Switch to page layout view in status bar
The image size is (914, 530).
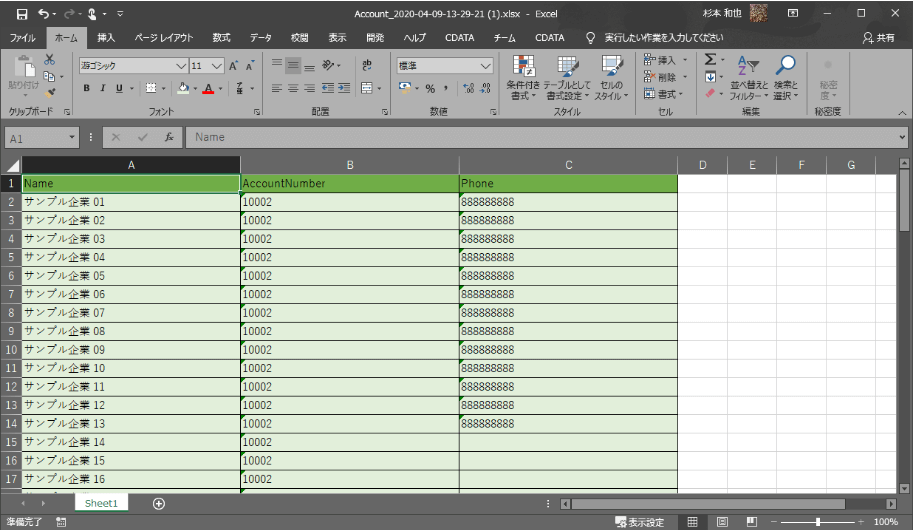[721, 522]
